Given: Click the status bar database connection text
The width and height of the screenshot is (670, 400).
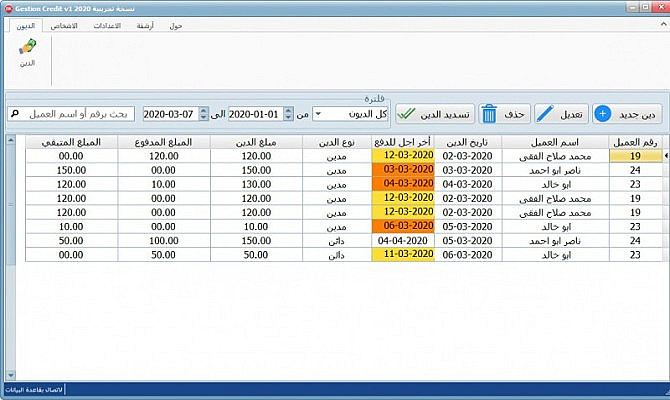Looking at the screenshot, I should tap(34, 390).
